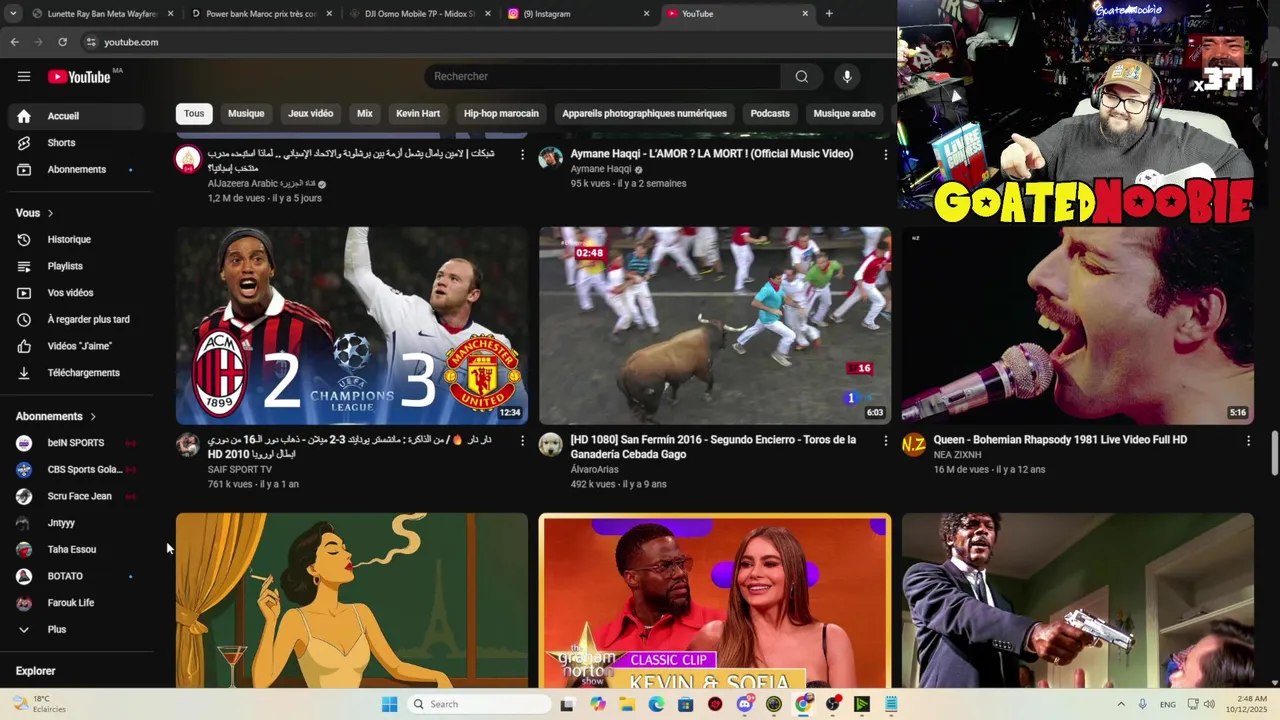Open options menu for San Fermín 2016 video
Screen dimensions: 1280x720
click(x=885, y=440)
